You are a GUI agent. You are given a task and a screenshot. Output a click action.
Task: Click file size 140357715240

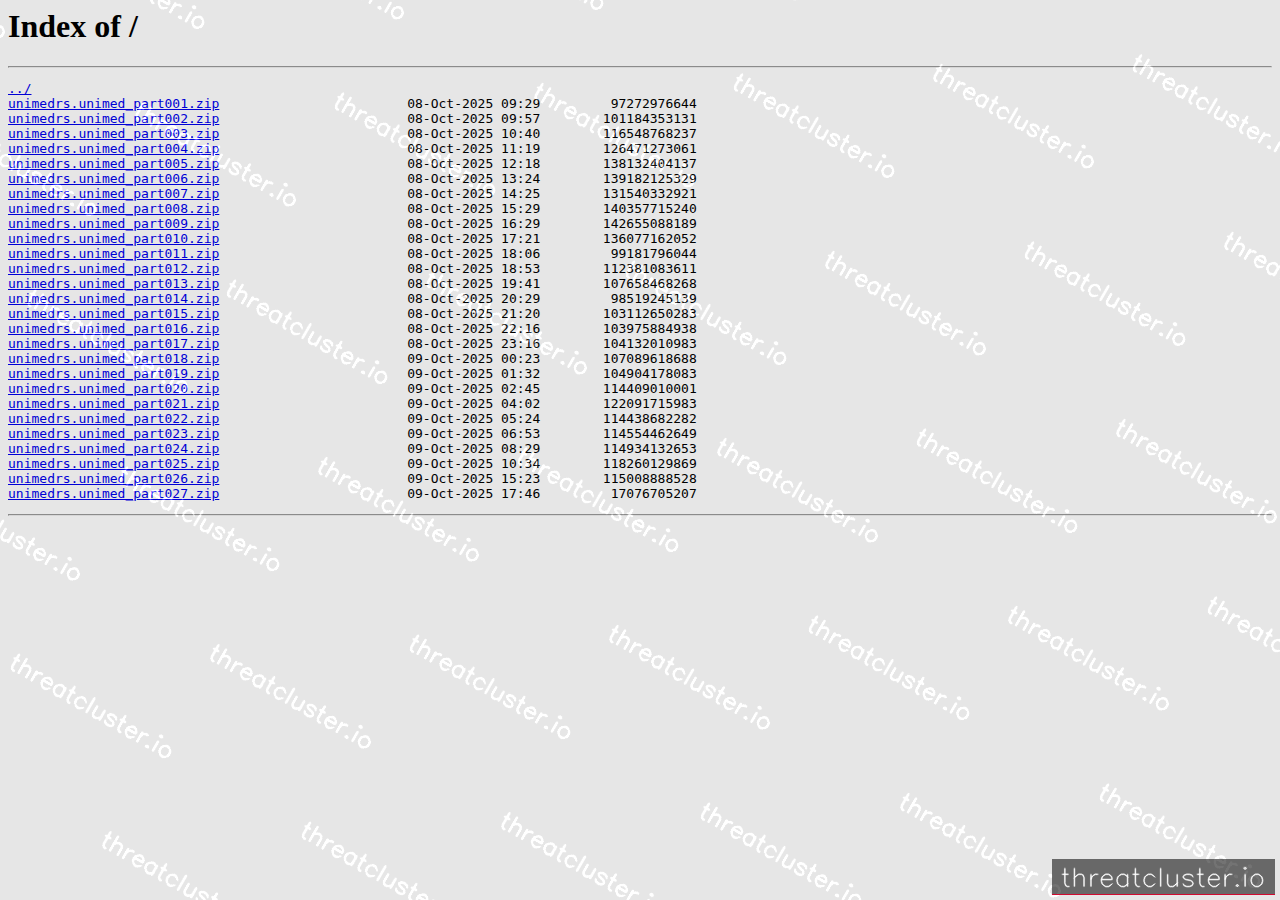(x=650, y=209)
